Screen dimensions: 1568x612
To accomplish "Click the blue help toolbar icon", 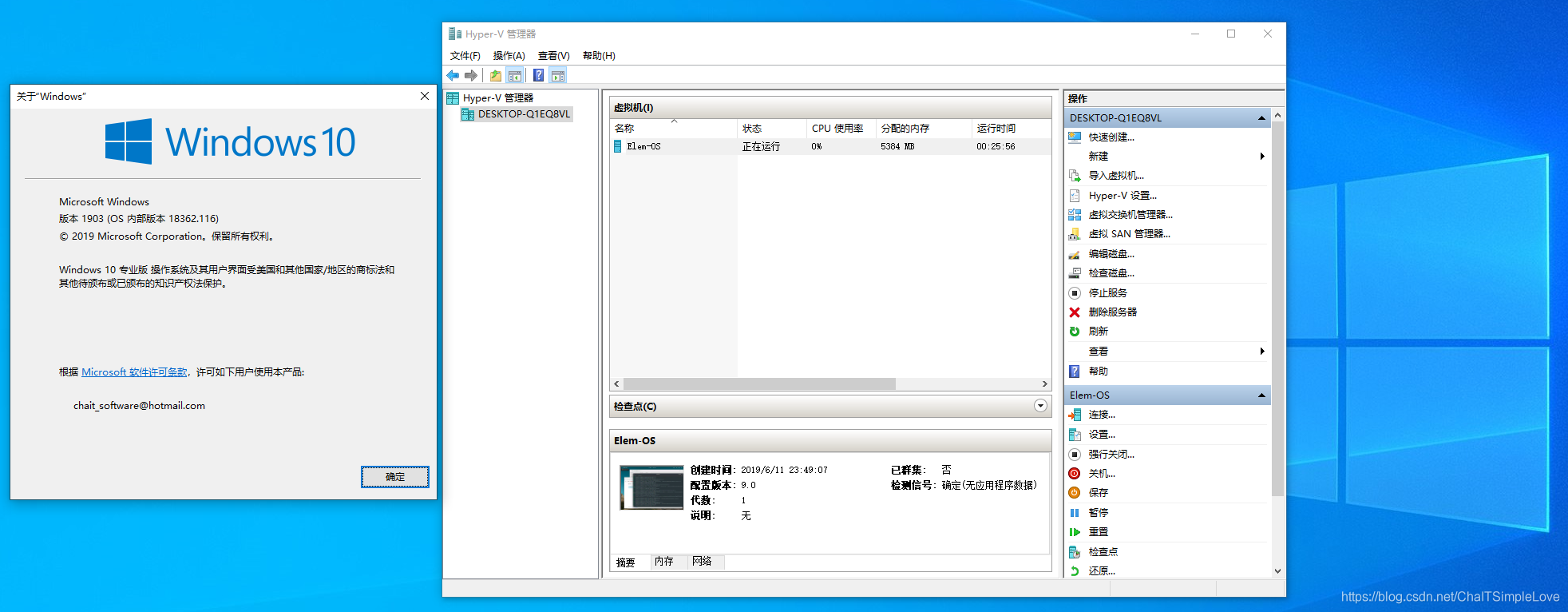I will click(539, 76).
